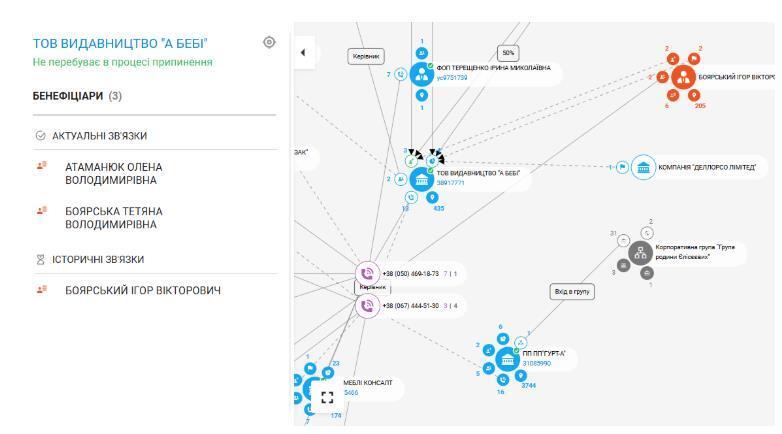Click the БЕНЕФІЦІАРИ (3) tab header
Viewport: 782px width, 434px height.
(77, 96)
